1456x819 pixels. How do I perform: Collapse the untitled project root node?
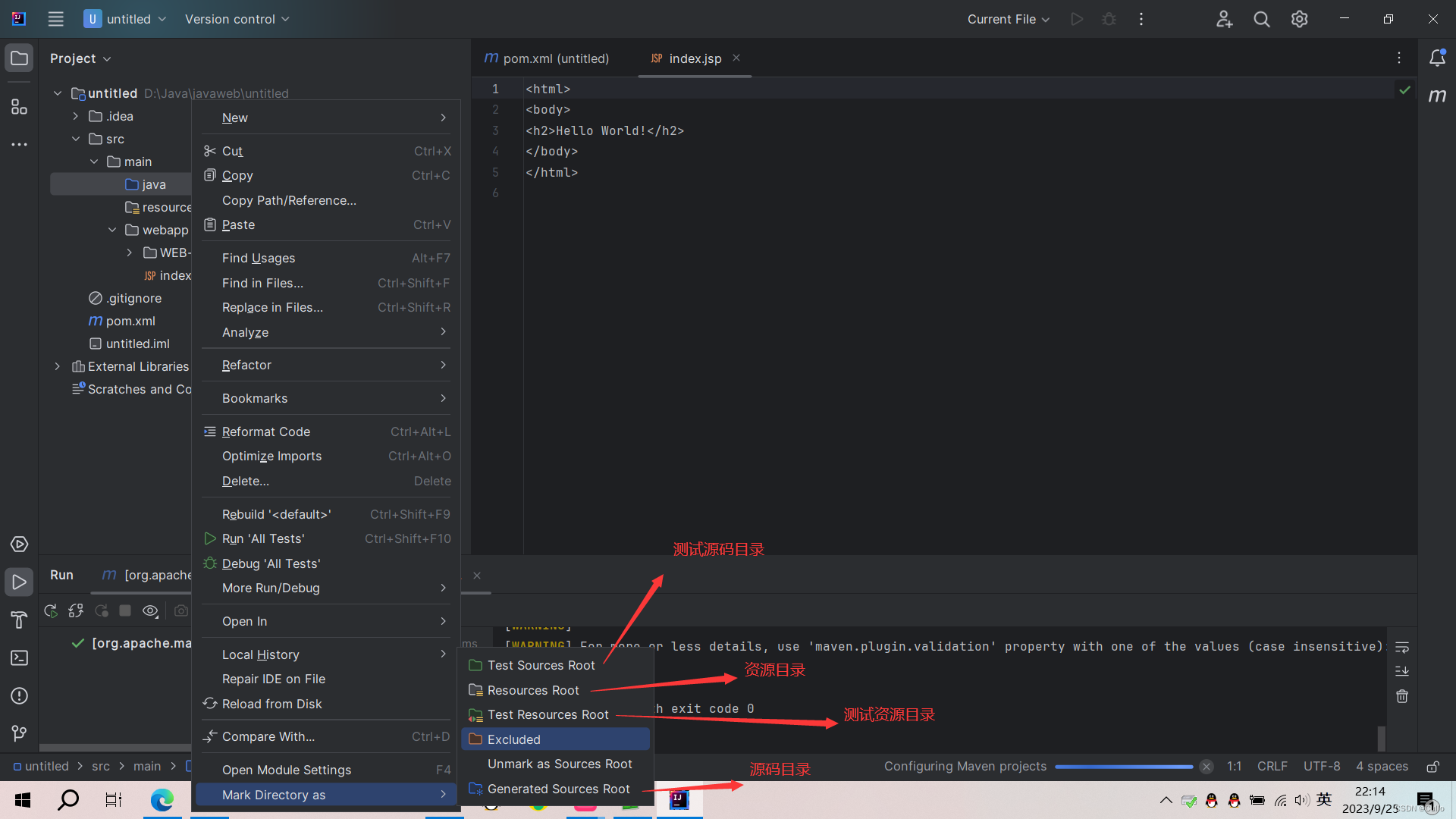point(58,93)
